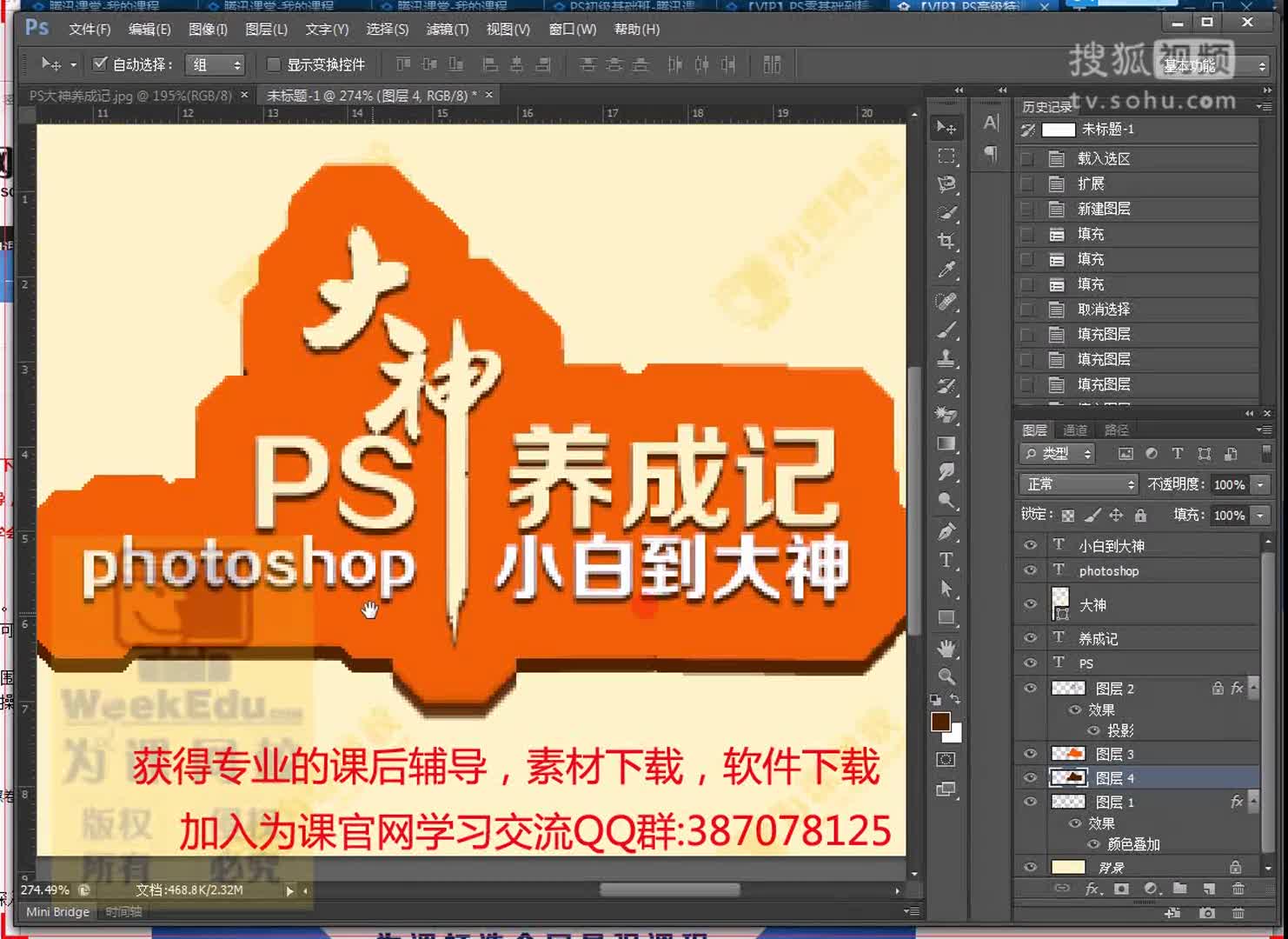Select the Horizontal Type tool
This screenshot has width=1288, height=939.
click(x=946, y=560)
